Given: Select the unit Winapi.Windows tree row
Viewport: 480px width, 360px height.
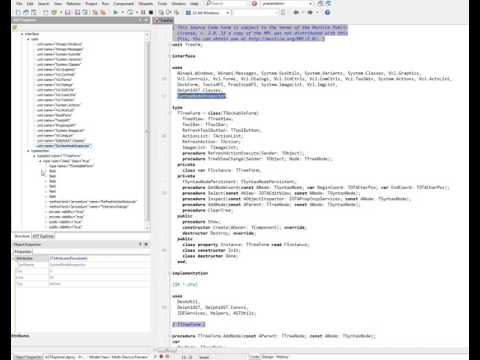Looking at the screenshot, I should 59,44.
